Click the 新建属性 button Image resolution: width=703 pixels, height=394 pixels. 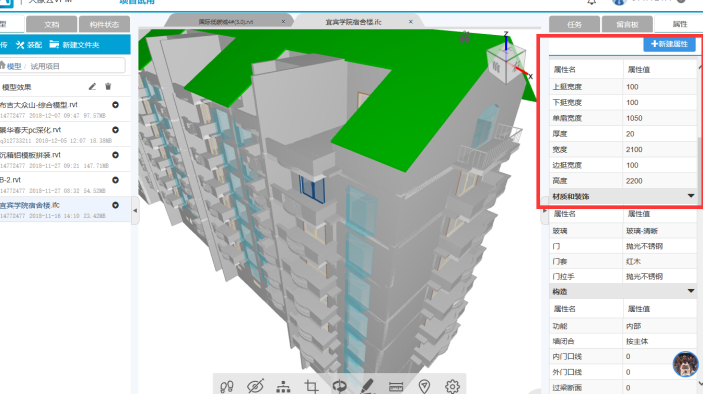tap(669, 44)
